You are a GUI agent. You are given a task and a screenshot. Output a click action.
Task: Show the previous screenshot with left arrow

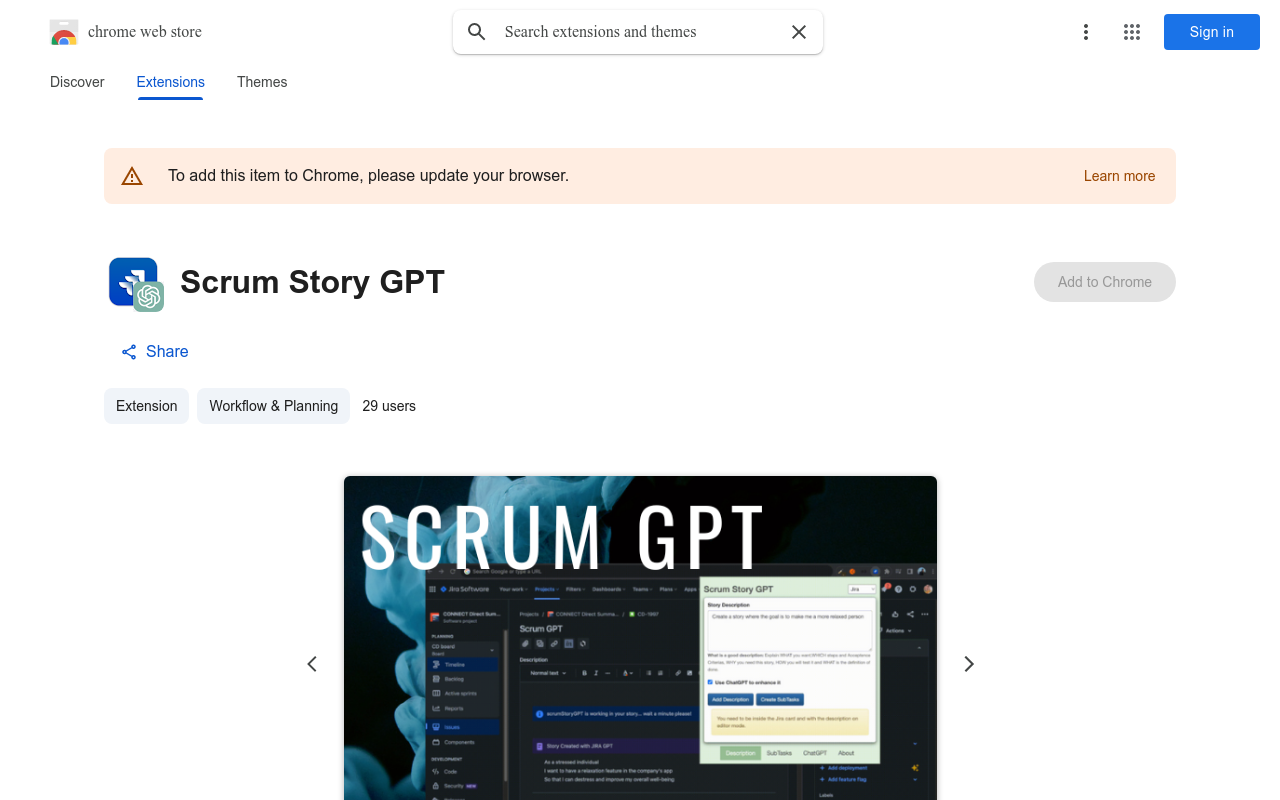tap(312, 664)
